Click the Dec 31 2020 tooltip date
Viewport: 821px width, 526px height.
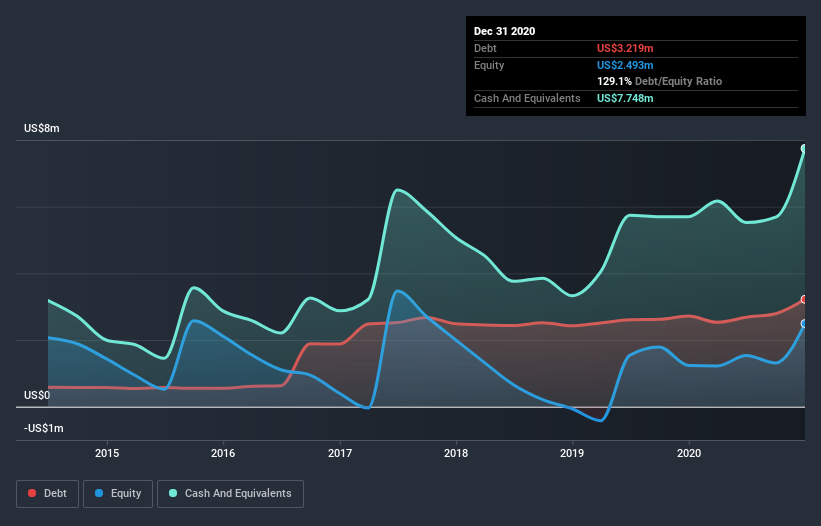tap(504, 31)
